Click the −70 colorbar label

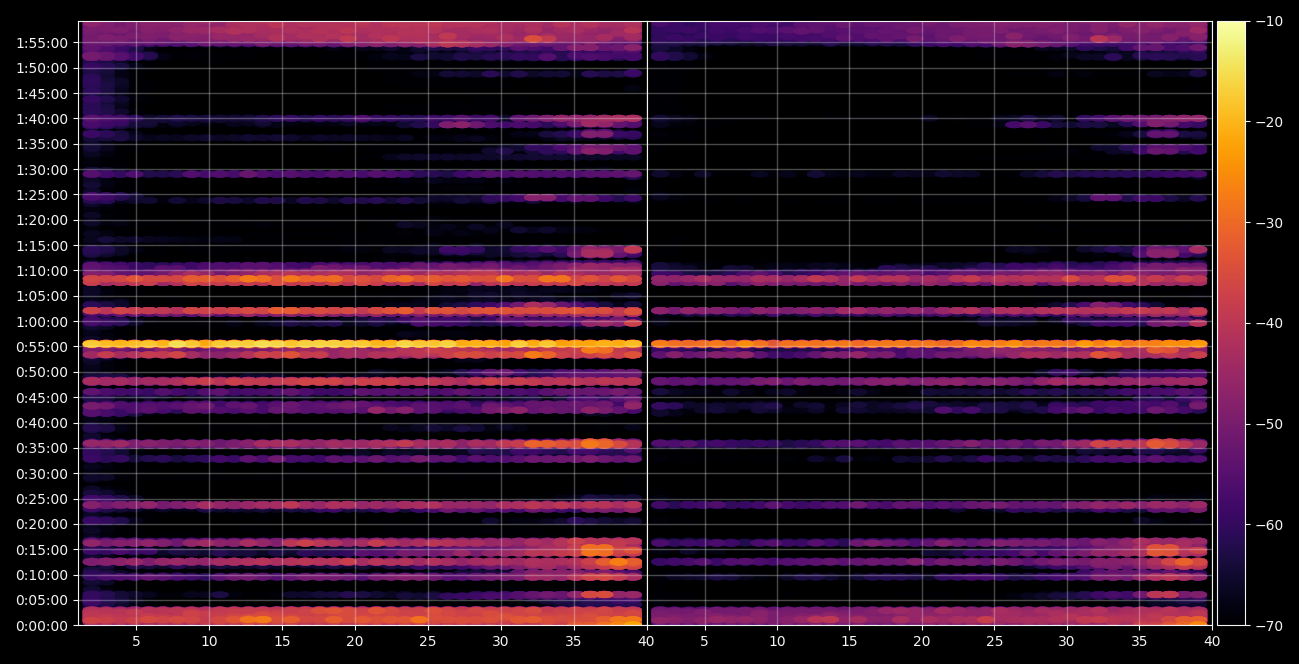point(1269,626)
